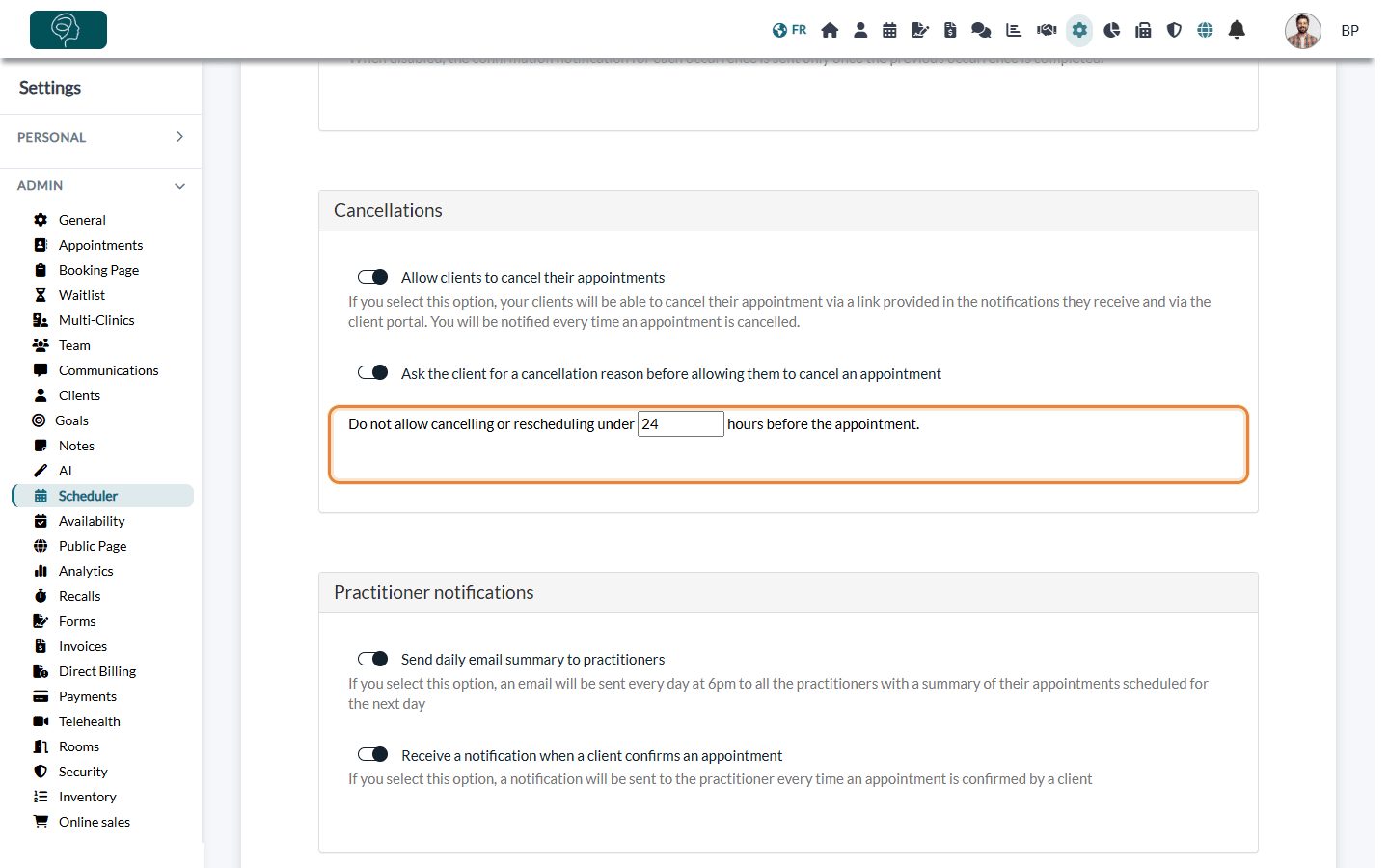Image resolution: width=1389 pixels, height=868 pixels.
Task: Open the task list icon in top bar
Action: [1014, 30]
